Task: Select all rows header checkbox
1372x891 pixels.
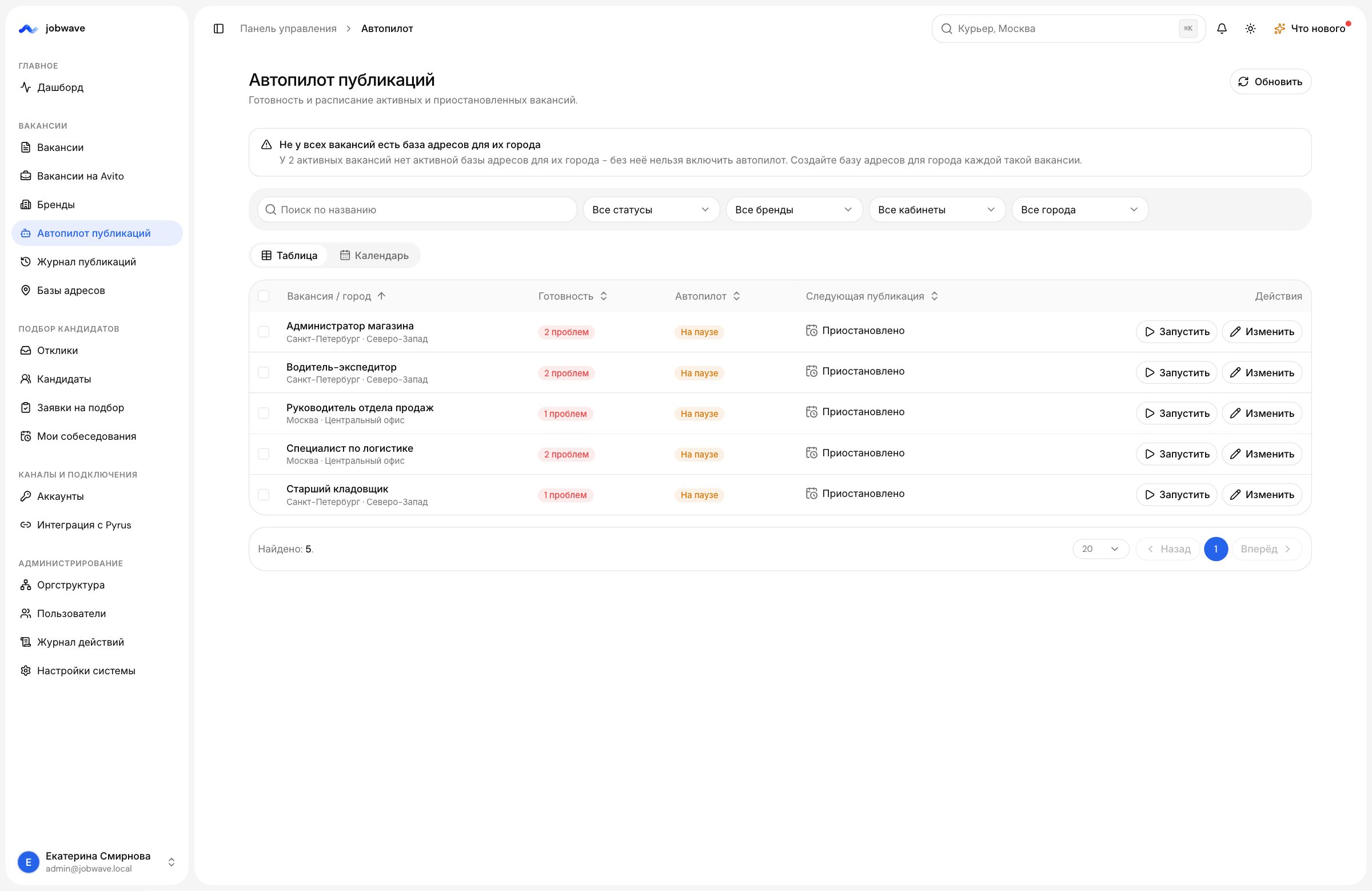Action: 264,296
